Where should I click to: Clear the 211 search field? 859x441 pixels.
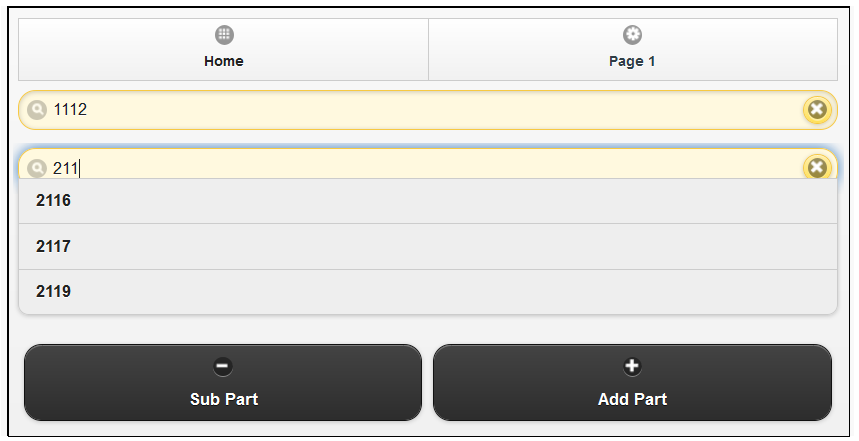(x=817, y=167)
